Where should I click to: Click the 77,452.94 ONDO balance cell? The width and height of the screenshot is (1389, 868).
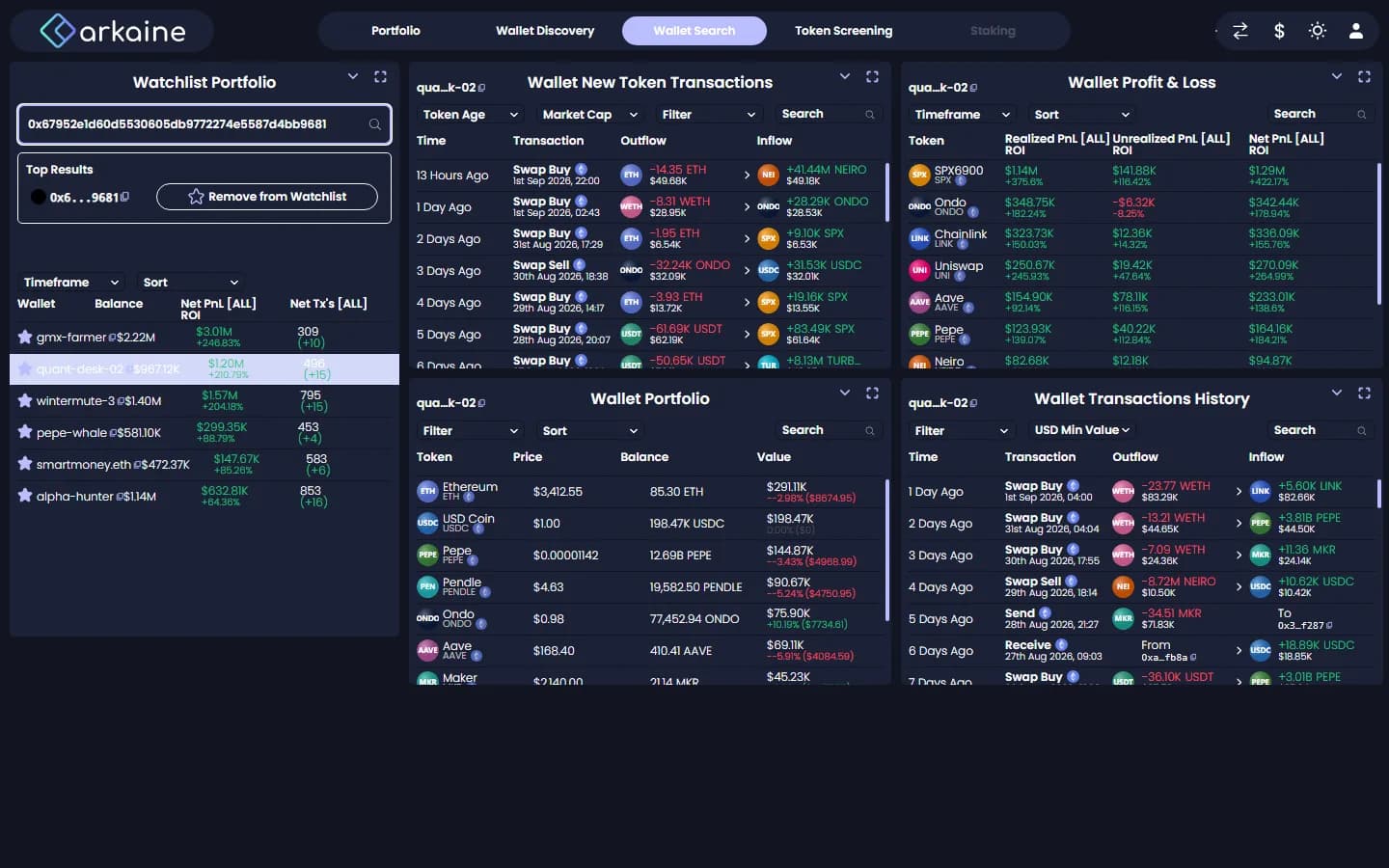pyautogui.click(x=694, y=619)
